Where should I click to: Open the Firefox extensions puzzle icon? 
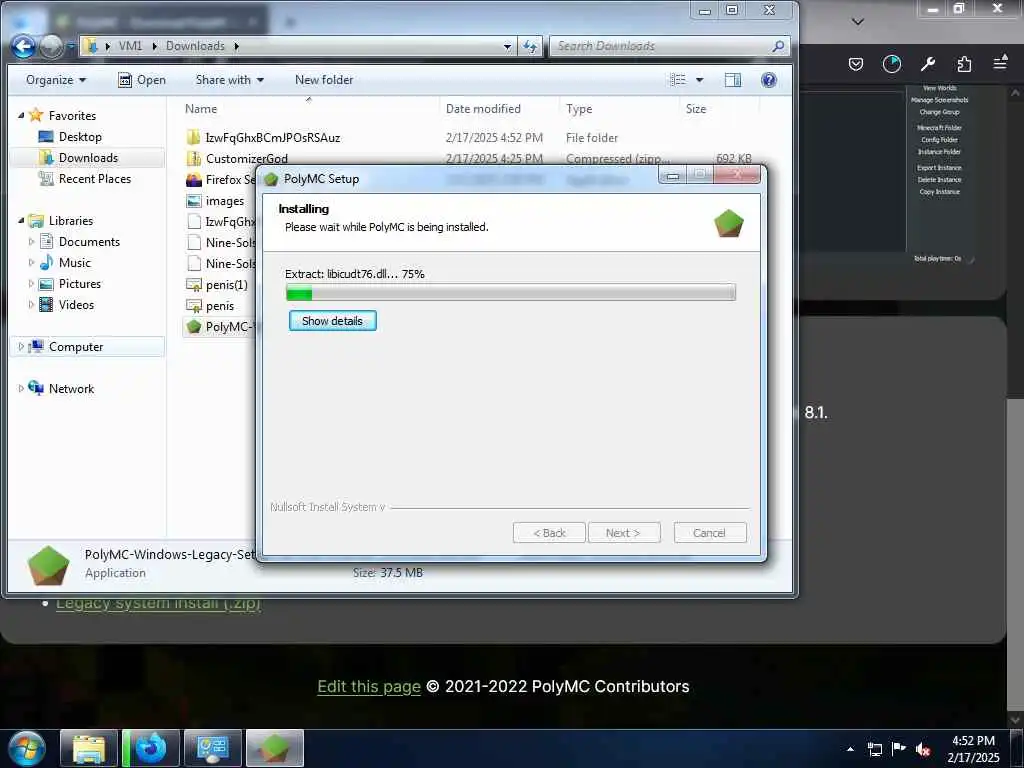pos(964,63)
